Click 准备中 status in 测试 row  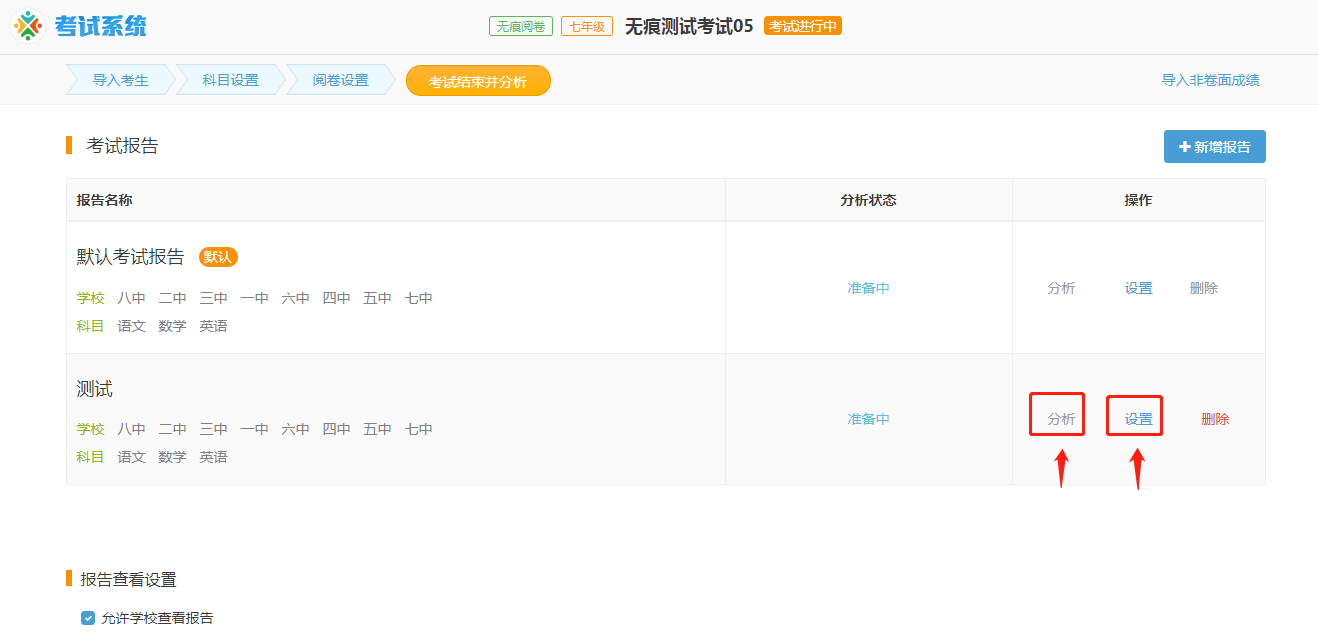click(x=869, y=419)
